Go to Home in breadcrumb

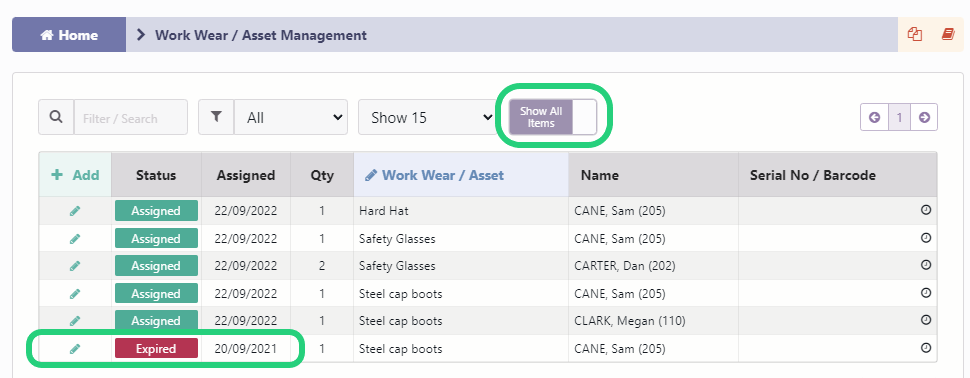click(x=69, y=35)
